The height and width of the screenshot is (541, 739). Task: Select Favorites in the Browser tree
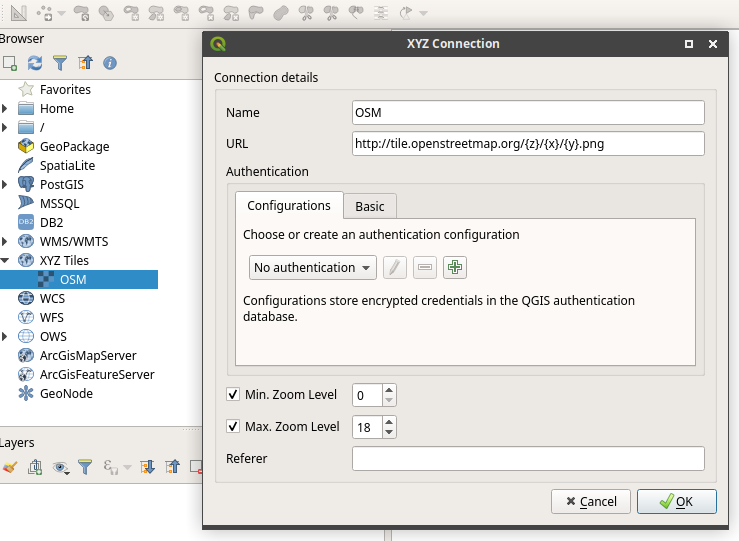[x=65, y=89]
